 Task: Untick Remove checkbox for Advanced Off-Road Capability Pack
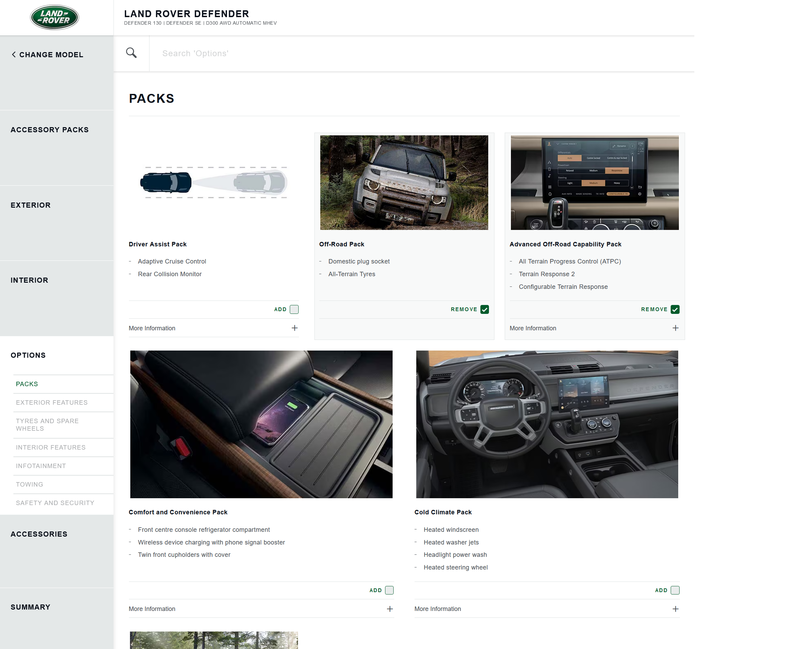[x=675, y=309]
